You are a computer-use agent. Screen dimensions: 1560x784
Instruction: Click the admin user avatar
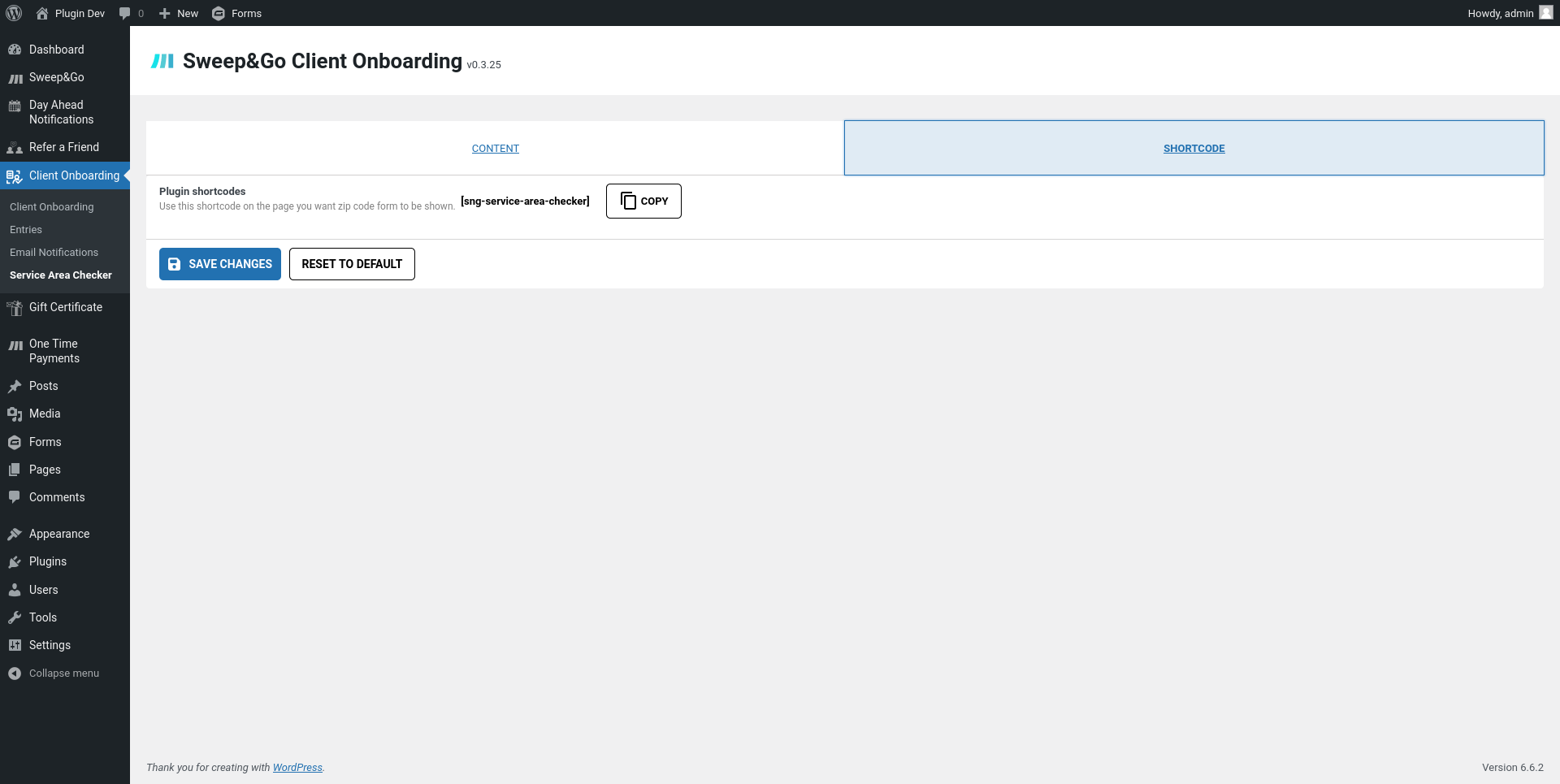pyautogui.click(x=1545, y=13)
